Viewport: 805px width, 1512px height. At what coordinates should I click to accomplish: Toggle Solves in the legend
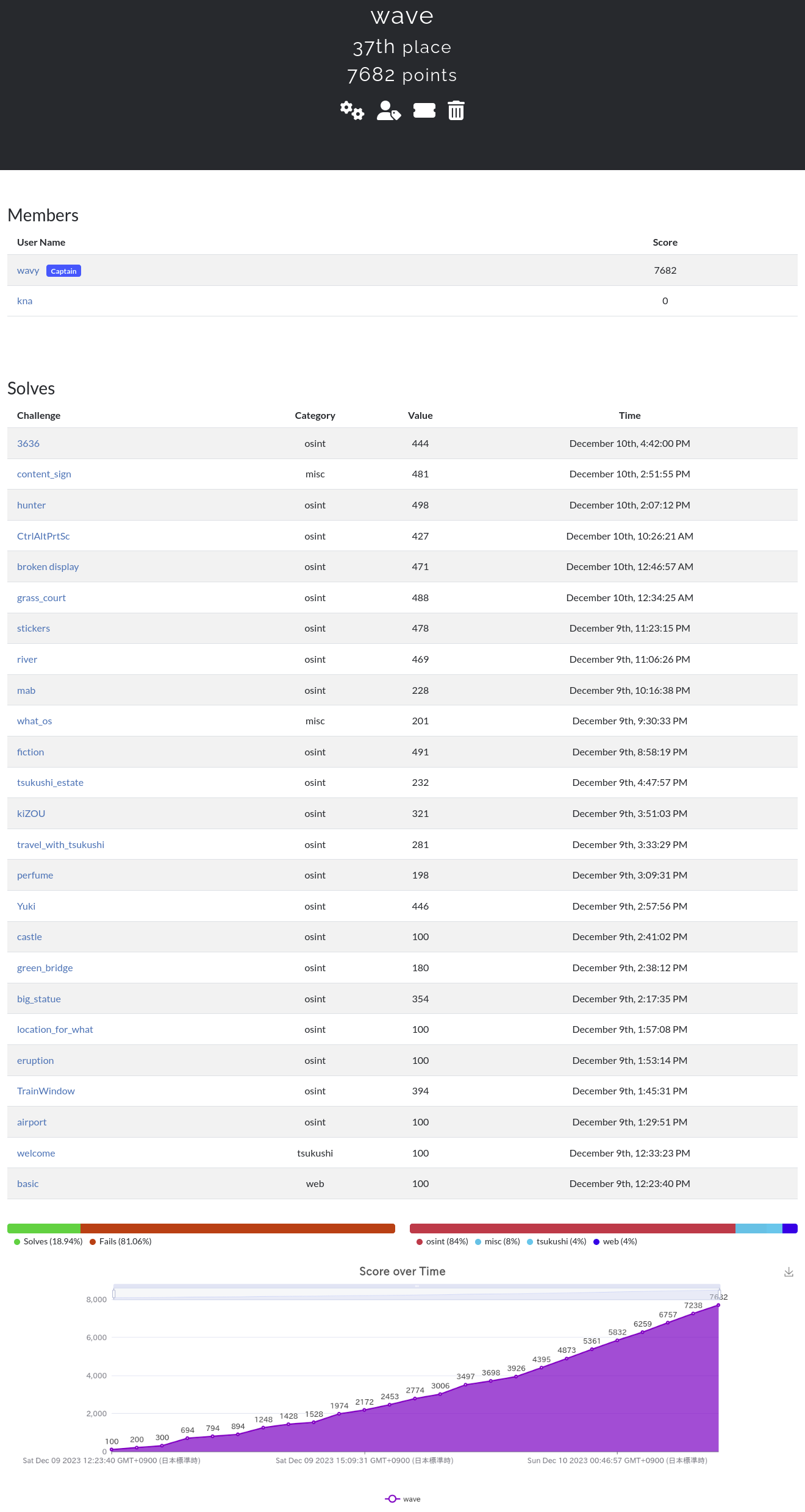48,1241
